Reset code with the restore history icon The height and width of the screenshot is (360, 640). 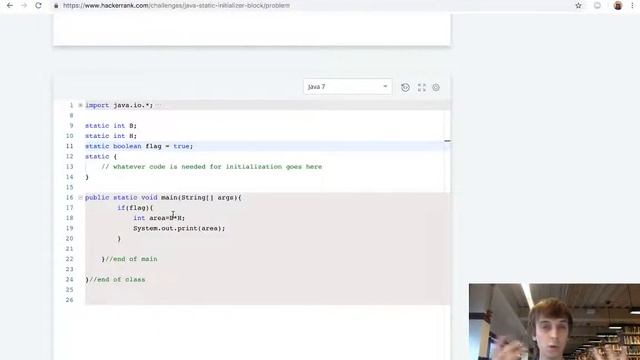point(405,87)
